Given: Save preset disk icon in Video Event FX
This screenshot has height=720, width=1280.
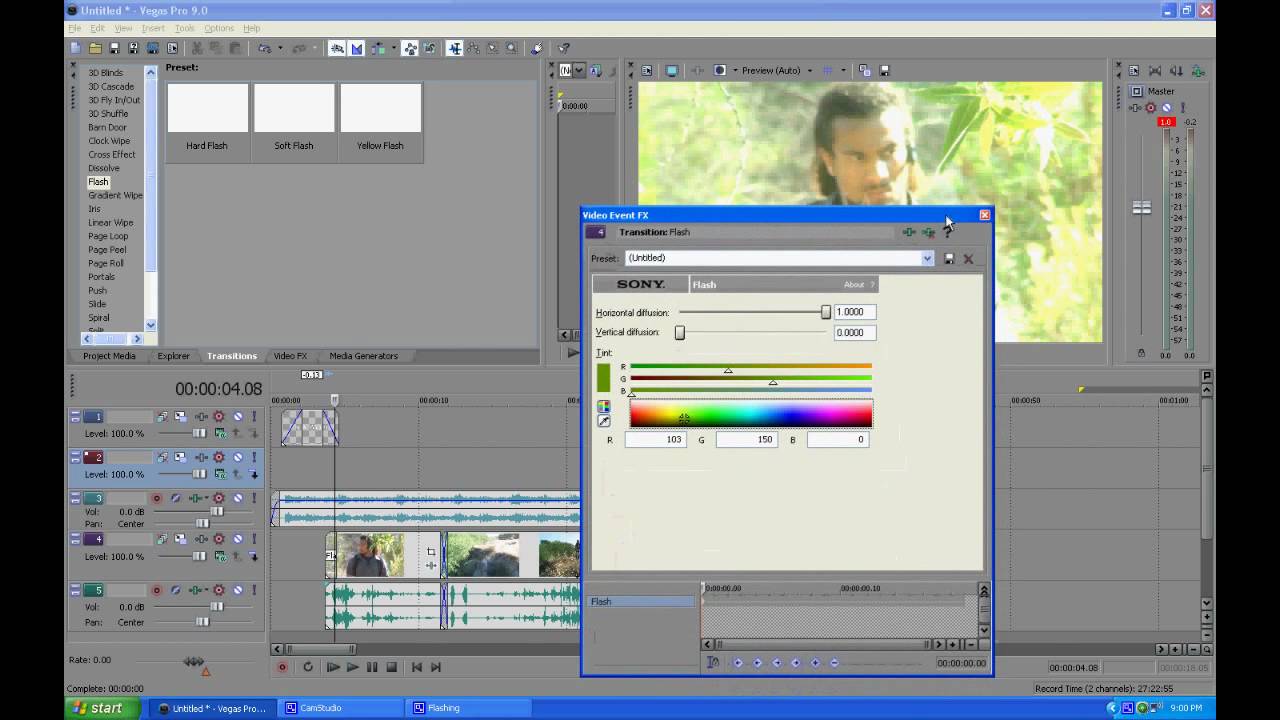Looking at the screenshot, I should (949, 259).
